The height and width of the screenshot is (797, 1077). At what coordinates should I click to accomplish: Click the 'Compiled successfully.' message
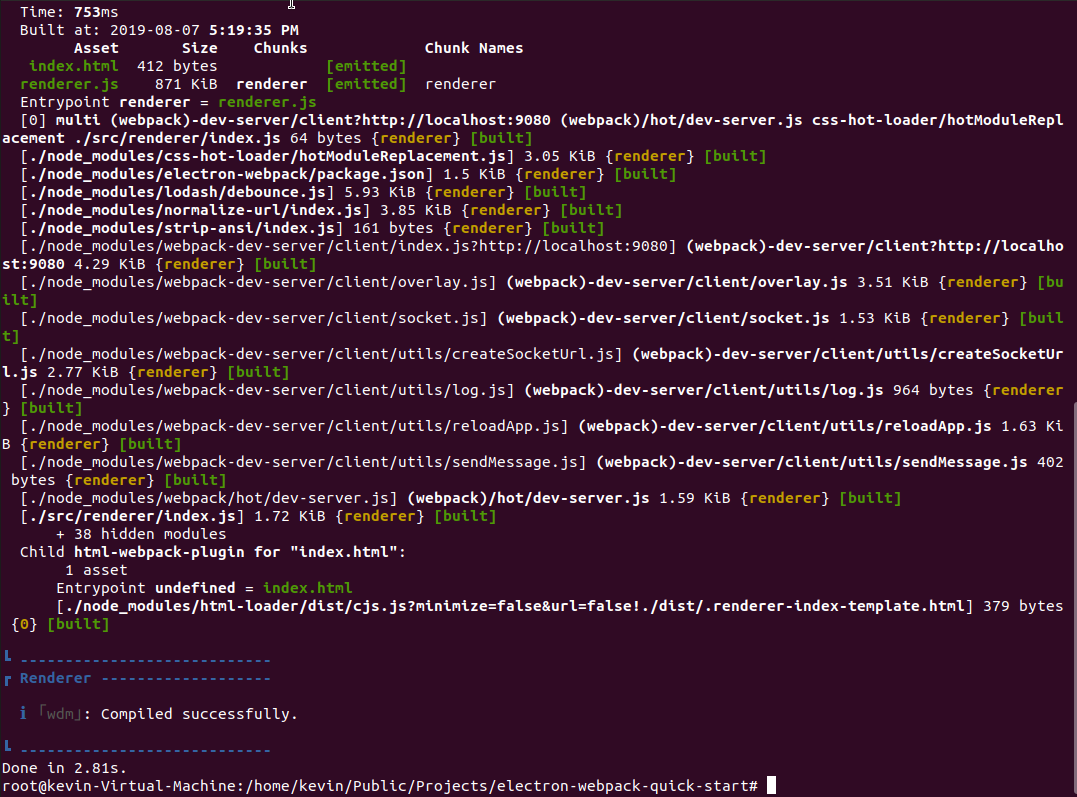coord(199,714)
